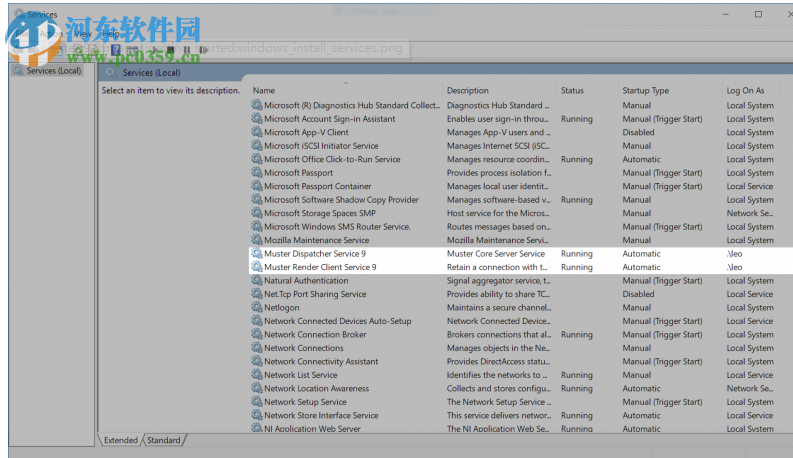This screenshot has width=793, height=458.
Task: Click the gear icon of Network Setup Service
Action: (x=256, y=402)
